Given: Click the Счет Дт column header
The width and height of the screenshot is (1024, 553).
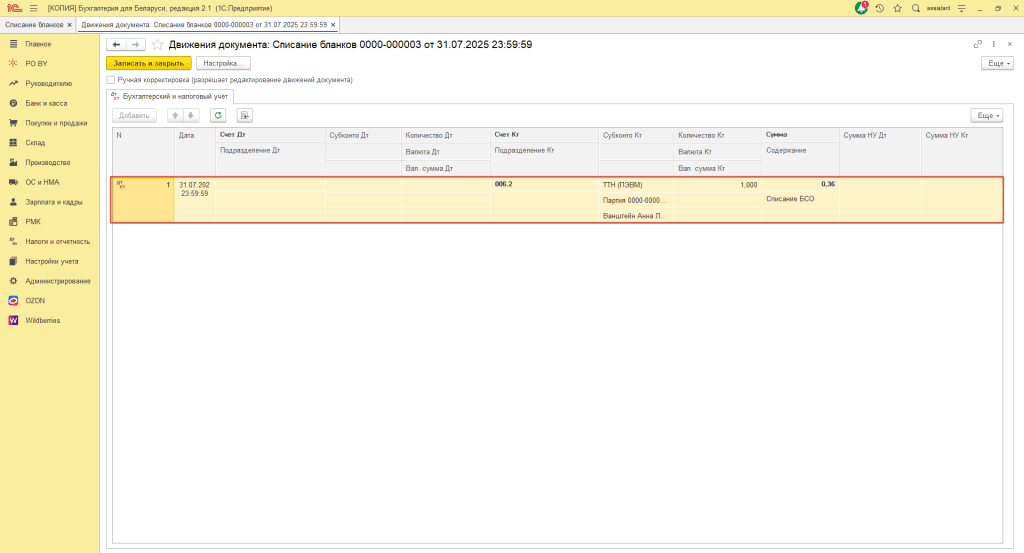Looking at the screenshot, I should tap(270, 134).
